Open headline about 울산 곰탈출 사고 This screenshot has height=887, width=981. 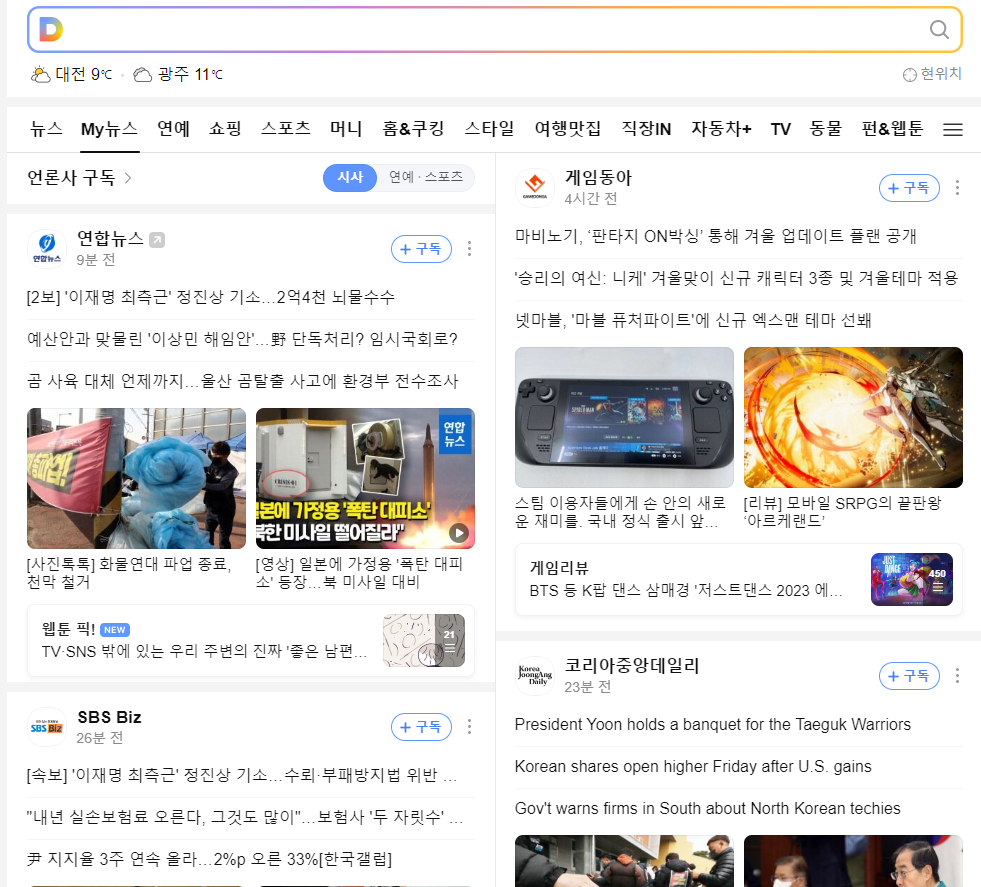243,381
